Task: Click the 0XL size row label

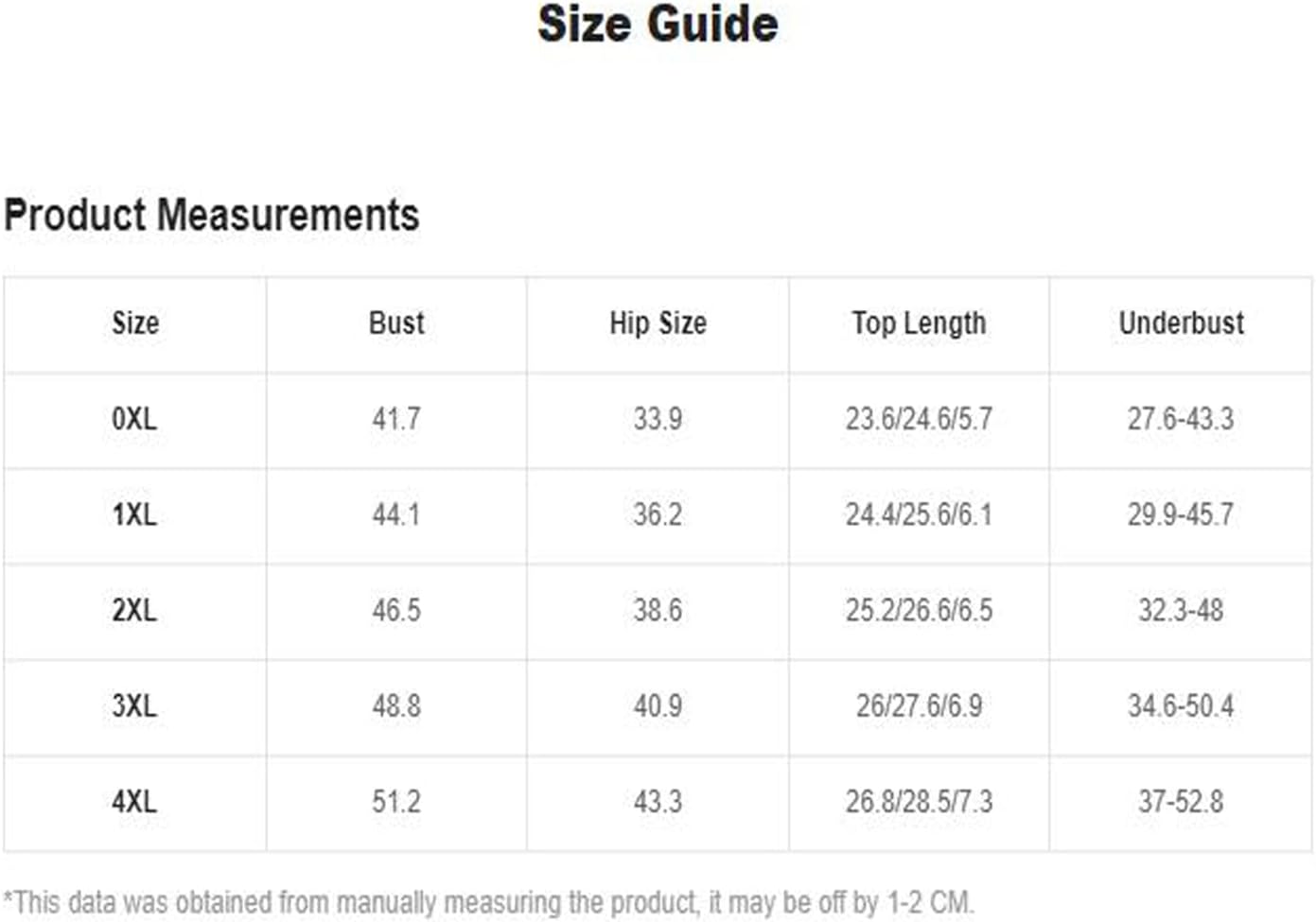Action: click(134, 419)
